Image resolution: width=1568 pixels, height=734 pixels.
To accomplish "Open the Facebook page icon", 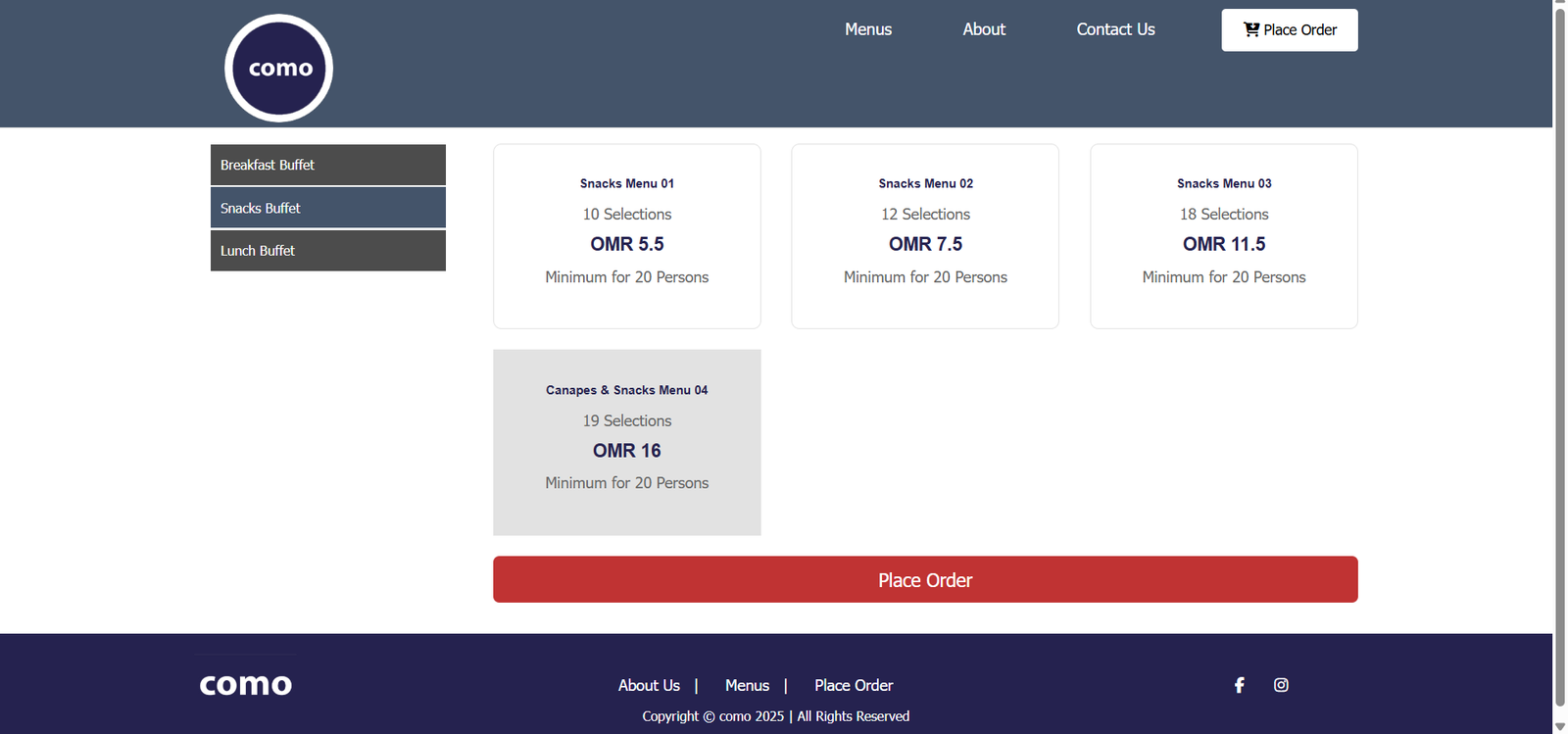I will [x=1239, y=685].
